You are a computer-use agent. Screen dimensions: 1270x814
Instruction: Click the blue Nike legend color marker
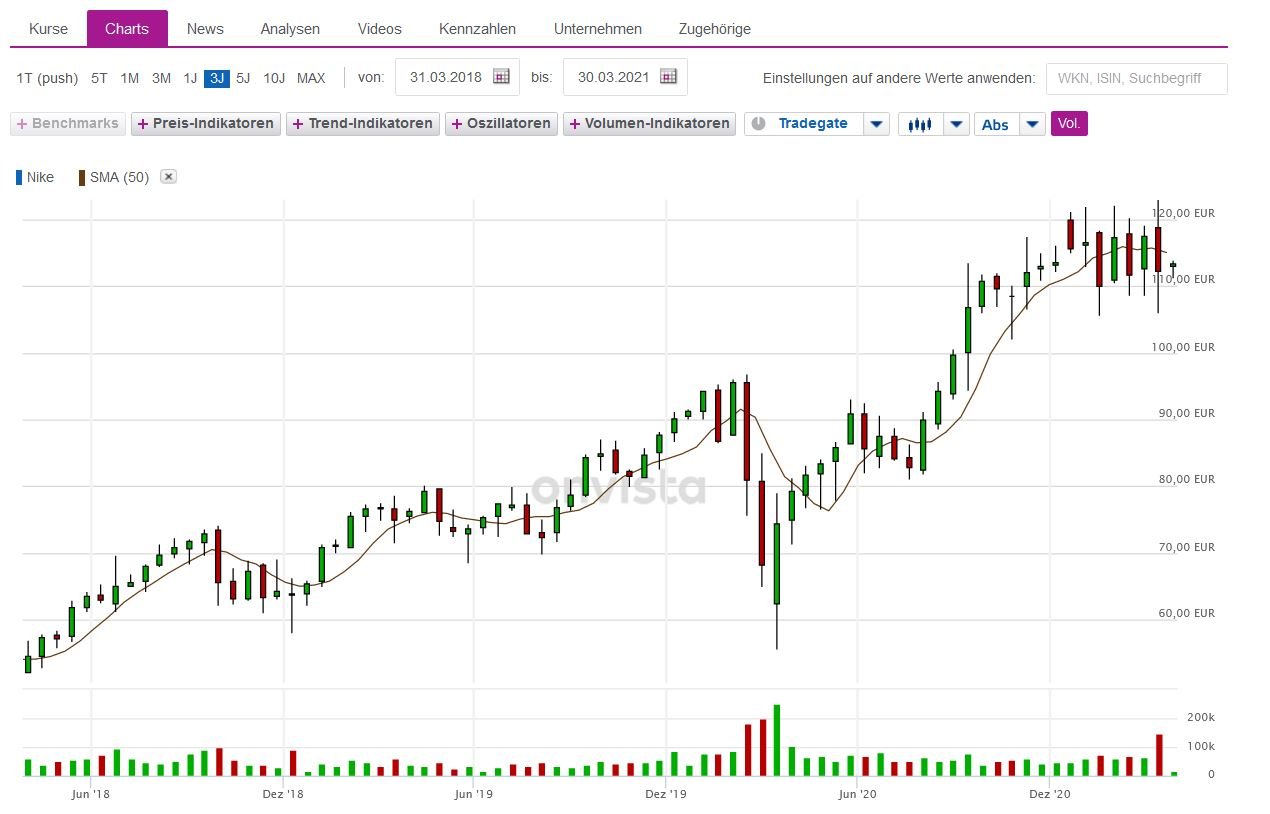(19, 178)
